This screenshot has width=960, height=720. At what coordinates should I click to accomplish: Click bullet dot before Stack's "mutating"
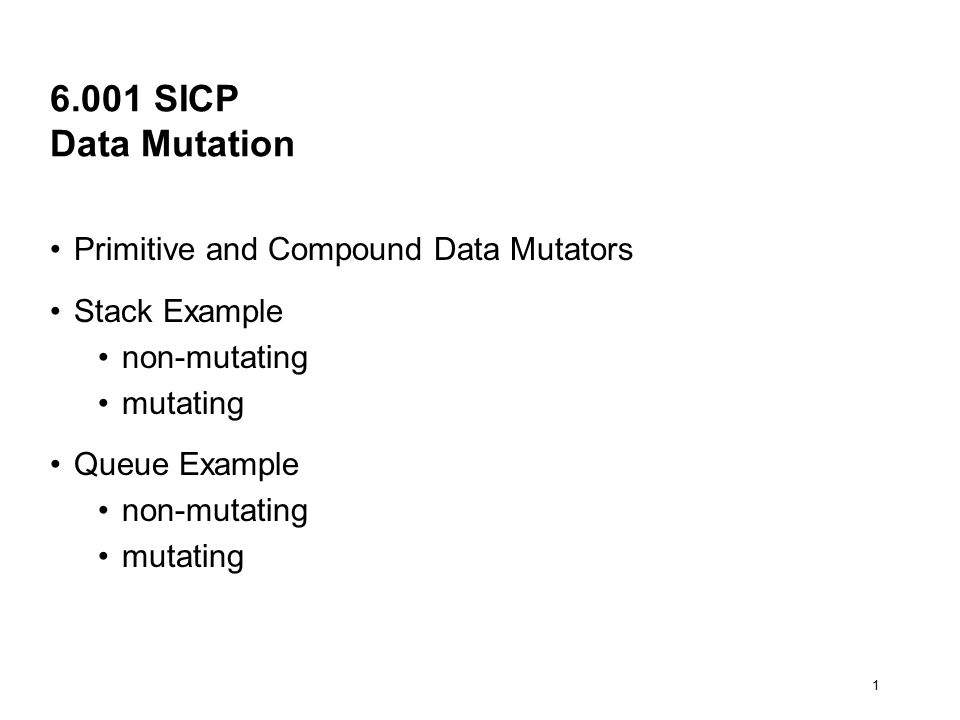pyautogui.click(x=103, y=403)
